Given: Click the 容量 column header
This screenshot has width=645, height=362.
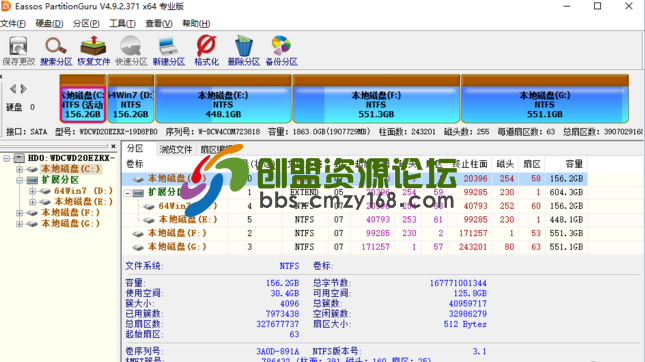Looking at the screenshot, I should coord(574,164).
